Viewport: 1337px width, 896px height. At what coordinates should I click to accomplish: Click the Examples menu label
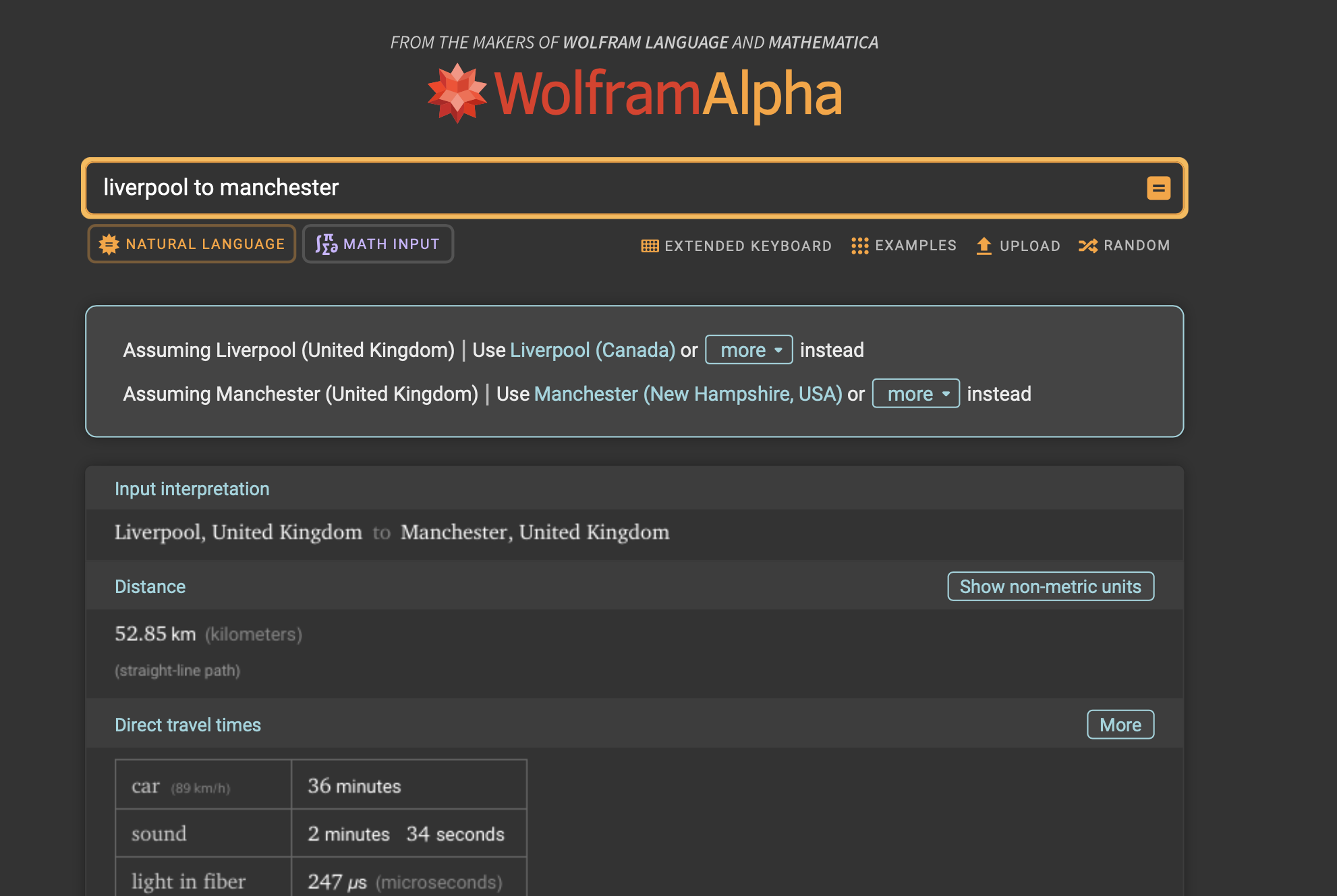pos(915,246)
